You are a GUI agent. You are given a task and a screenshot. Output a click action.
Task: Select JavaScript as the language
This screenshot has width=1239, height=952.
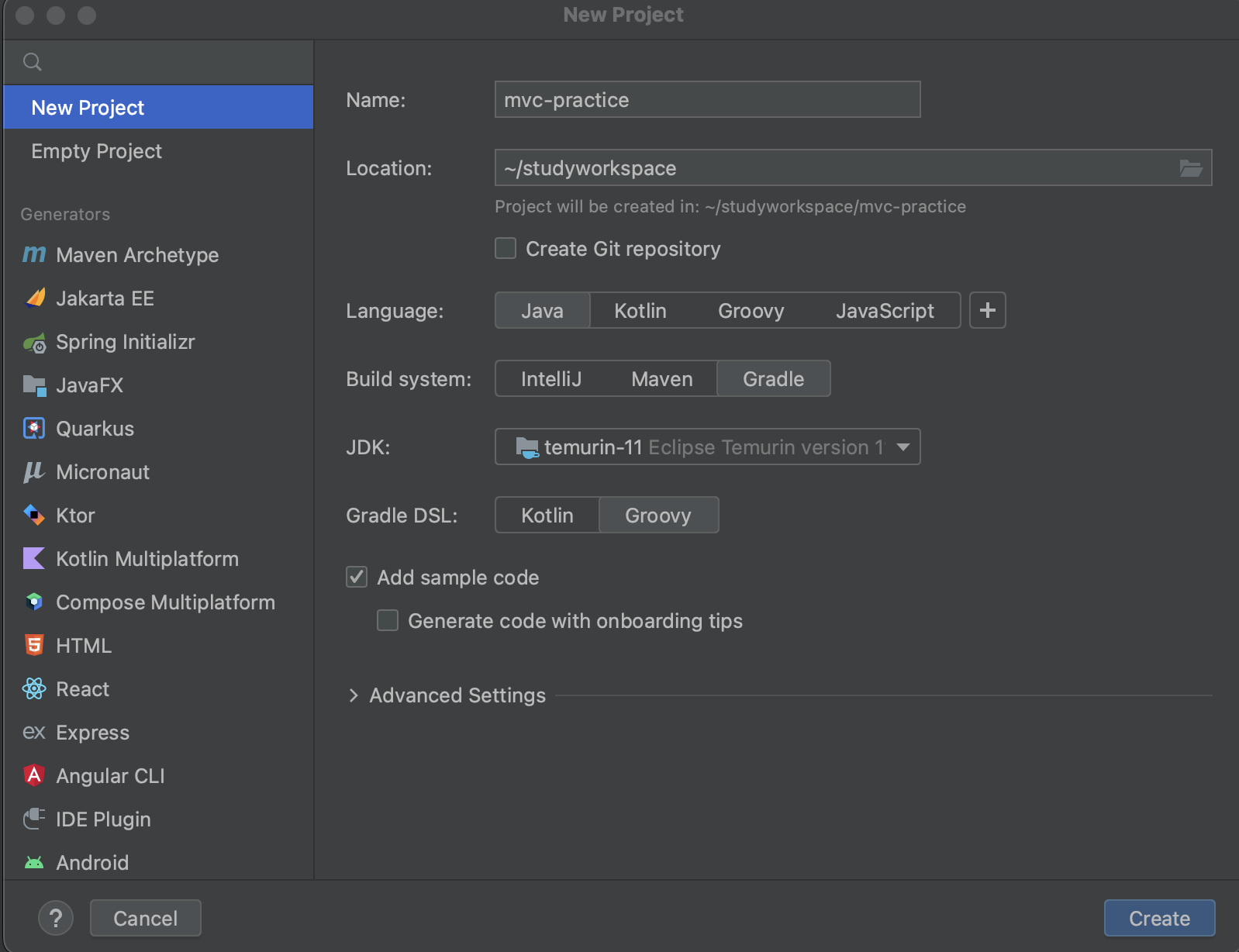tap(885, 310)
